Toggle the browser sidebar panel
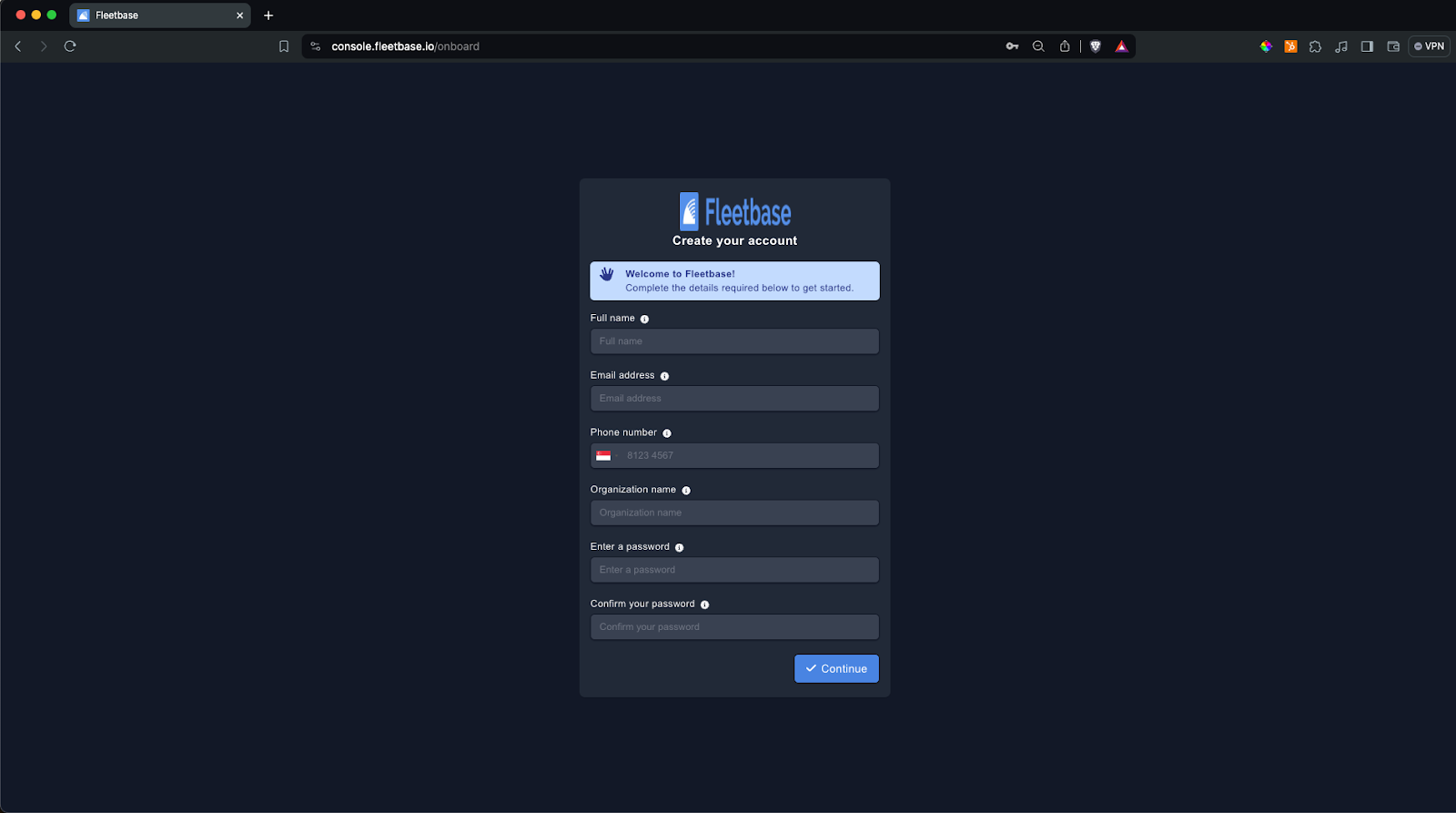This screenshot has height=813, width=1456. pyautogui.click(x=1367, y=46)
